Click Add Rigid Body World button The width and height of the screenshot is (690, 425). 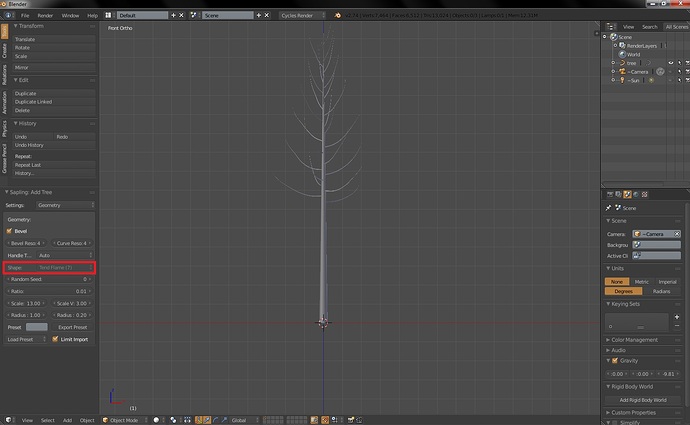pyautogui.click(x=642, y=400)
